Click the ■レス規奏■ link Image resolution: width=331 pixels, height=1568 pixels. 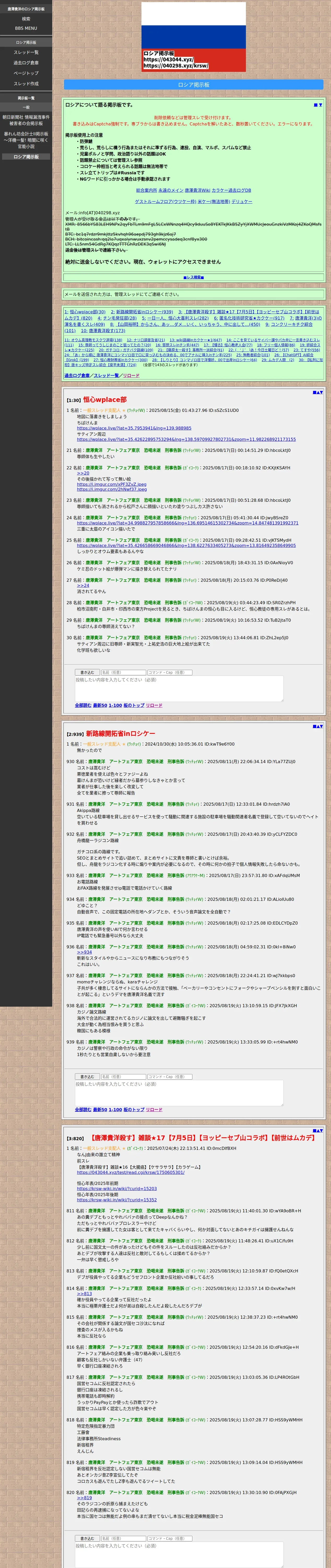pos(193,277)
